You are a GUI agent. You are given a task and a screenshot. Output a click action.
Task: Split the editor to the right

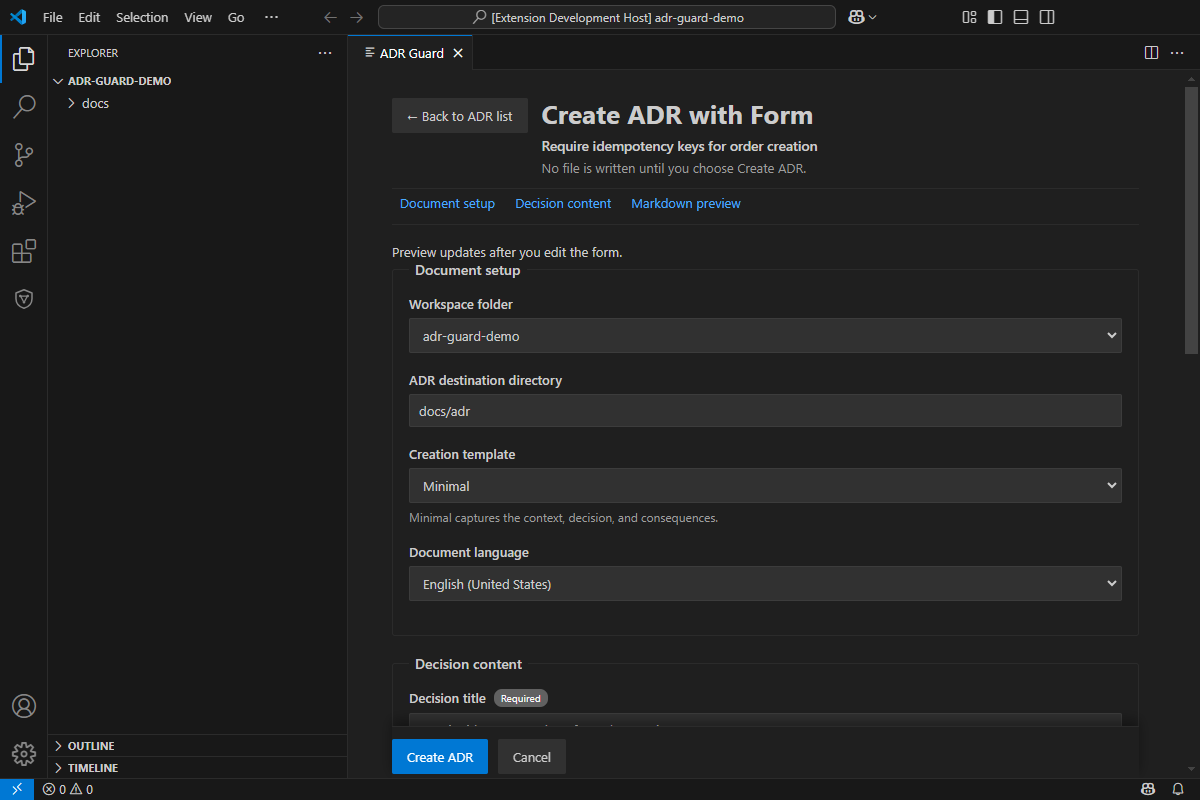click(1151, 53)
